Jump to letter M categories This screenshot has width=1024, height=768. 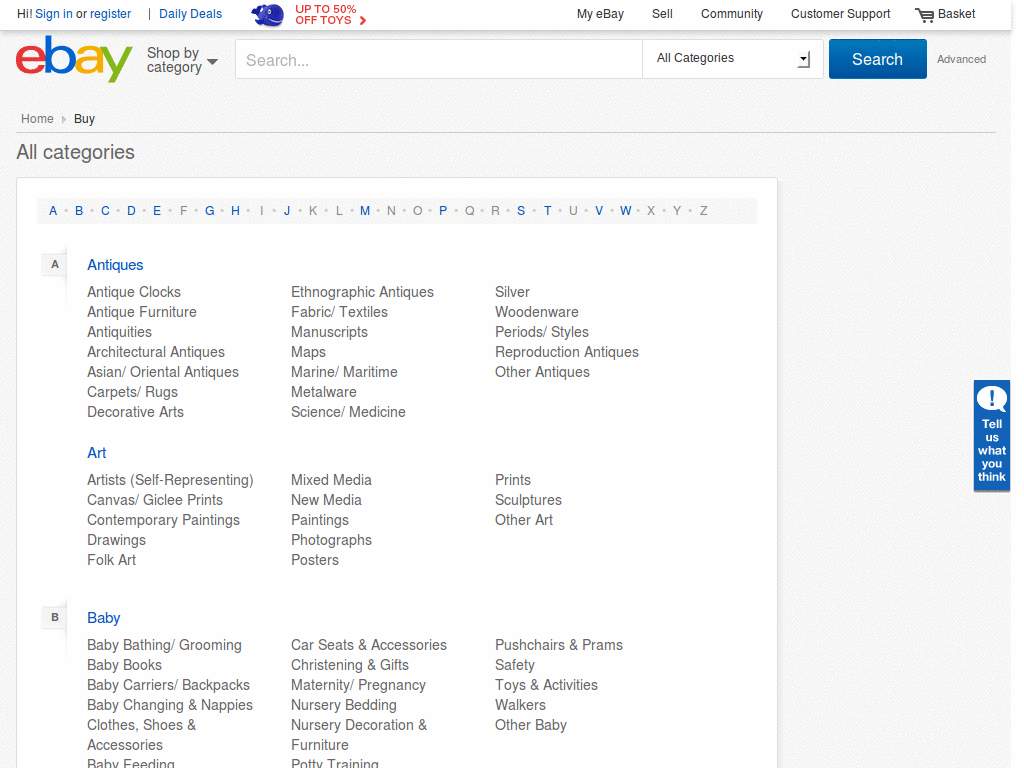(x=364, y=210)
